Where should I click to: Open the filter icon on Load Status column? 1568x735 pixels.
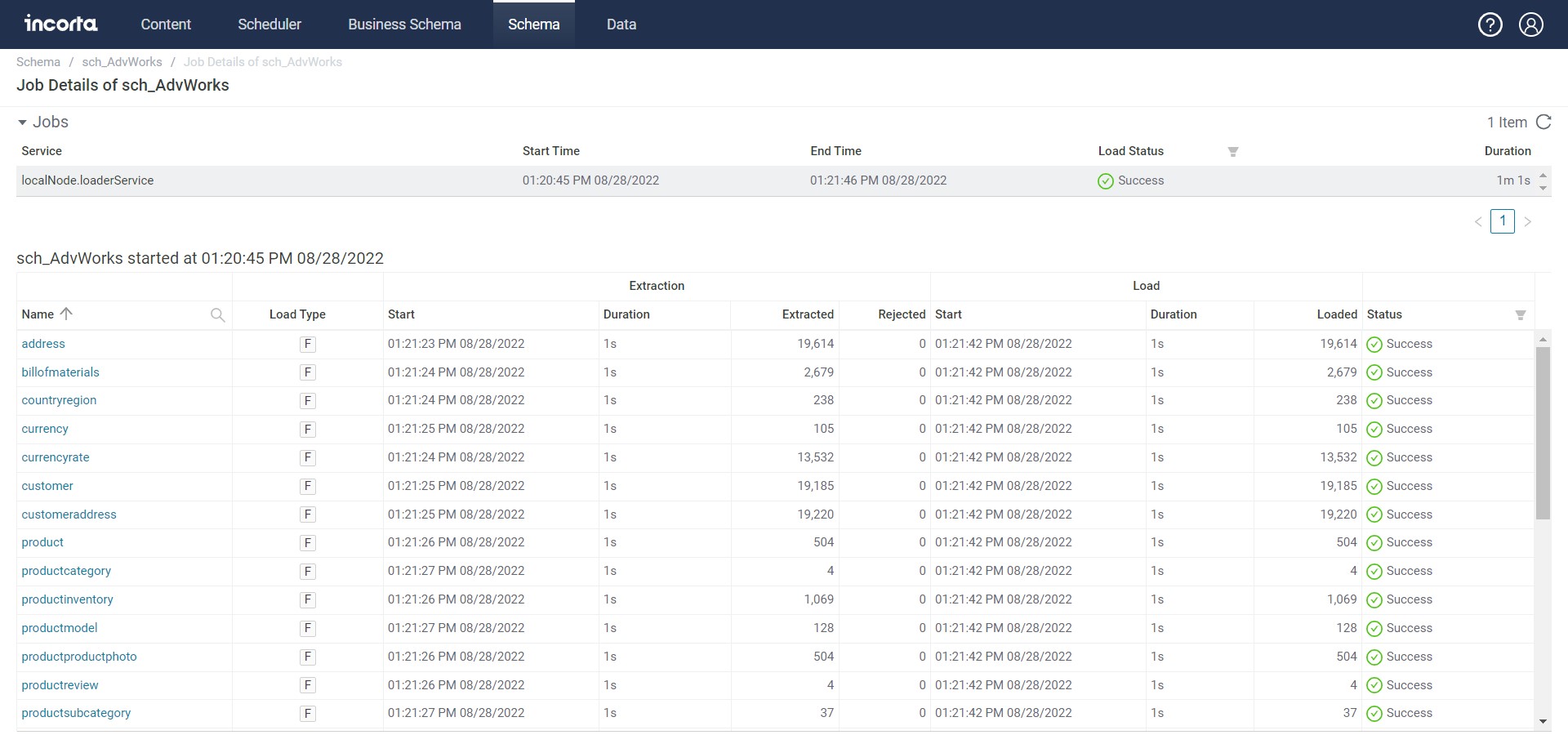[x=1233, y=151]
